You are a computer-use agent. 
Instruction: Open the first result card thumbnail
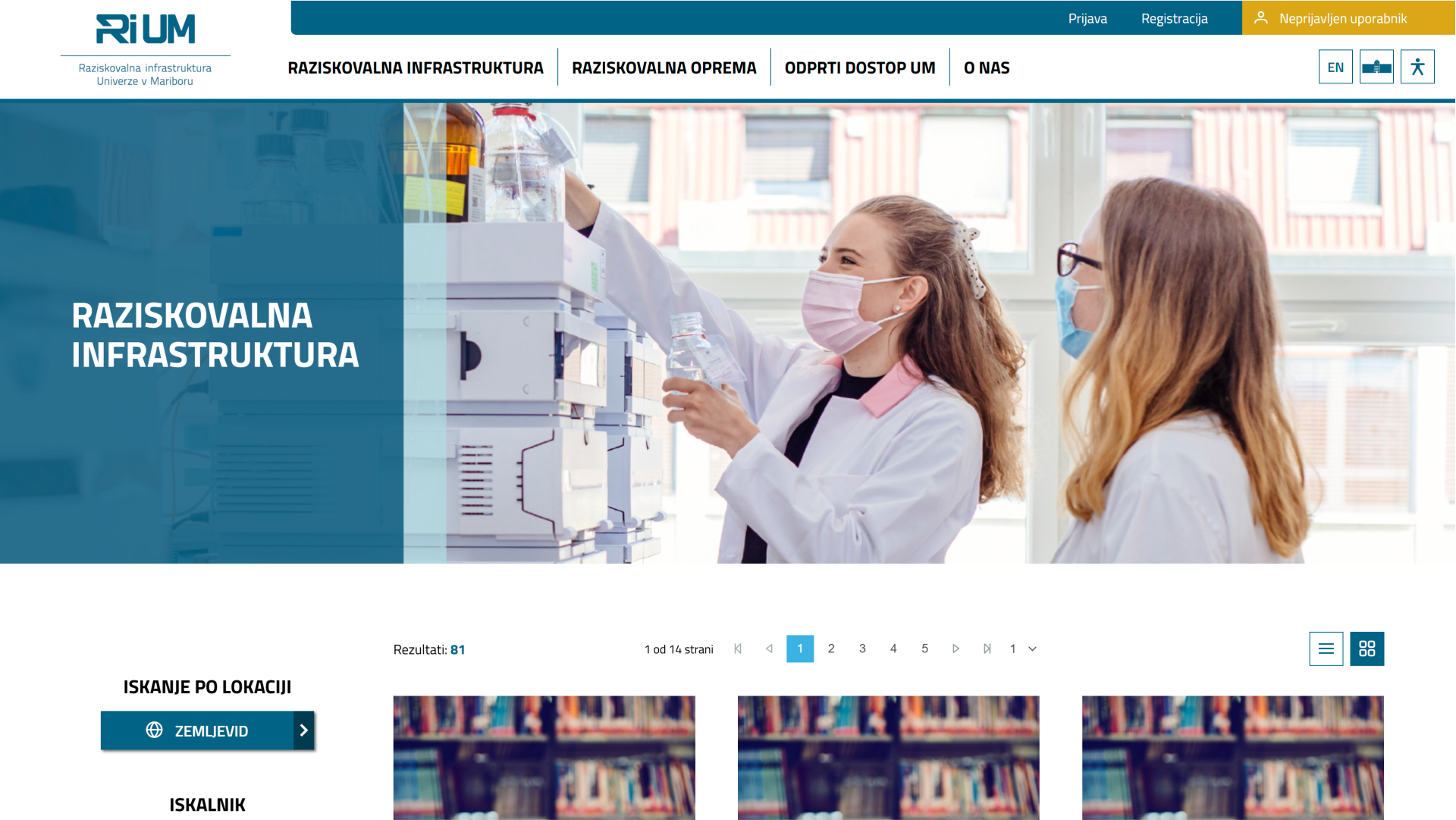(544, 757)
